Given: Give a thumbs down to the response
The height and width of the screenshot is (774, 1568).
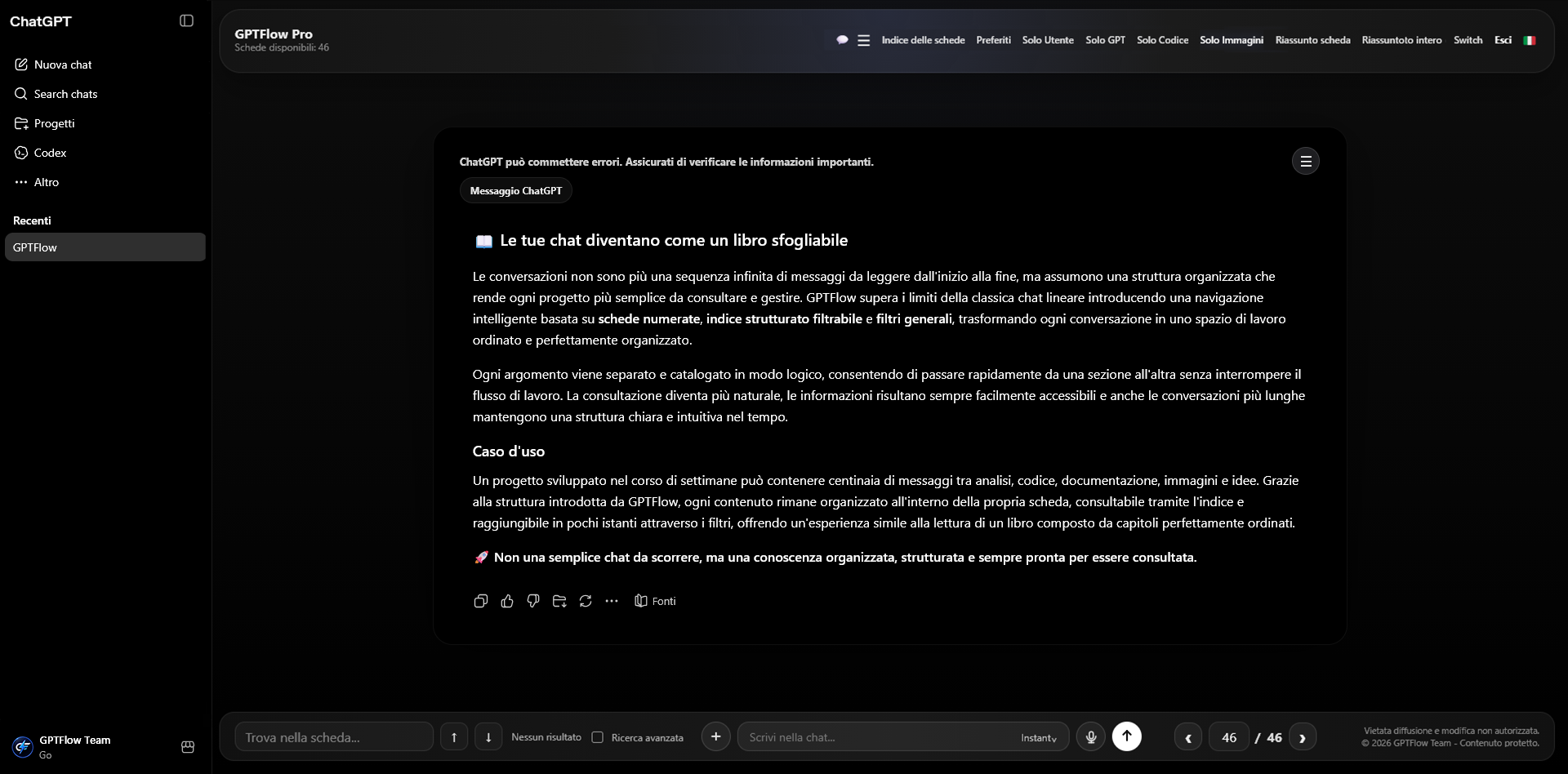Looking at the screenshot, I should 533,601.
